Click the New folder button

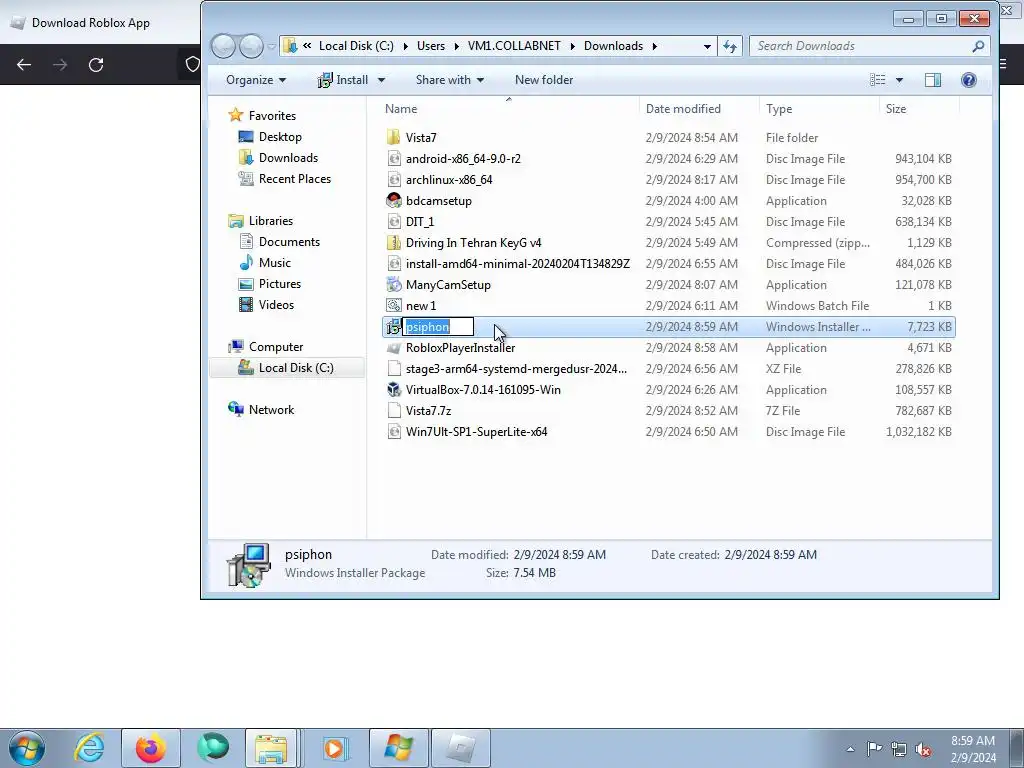tap(544, 80)
